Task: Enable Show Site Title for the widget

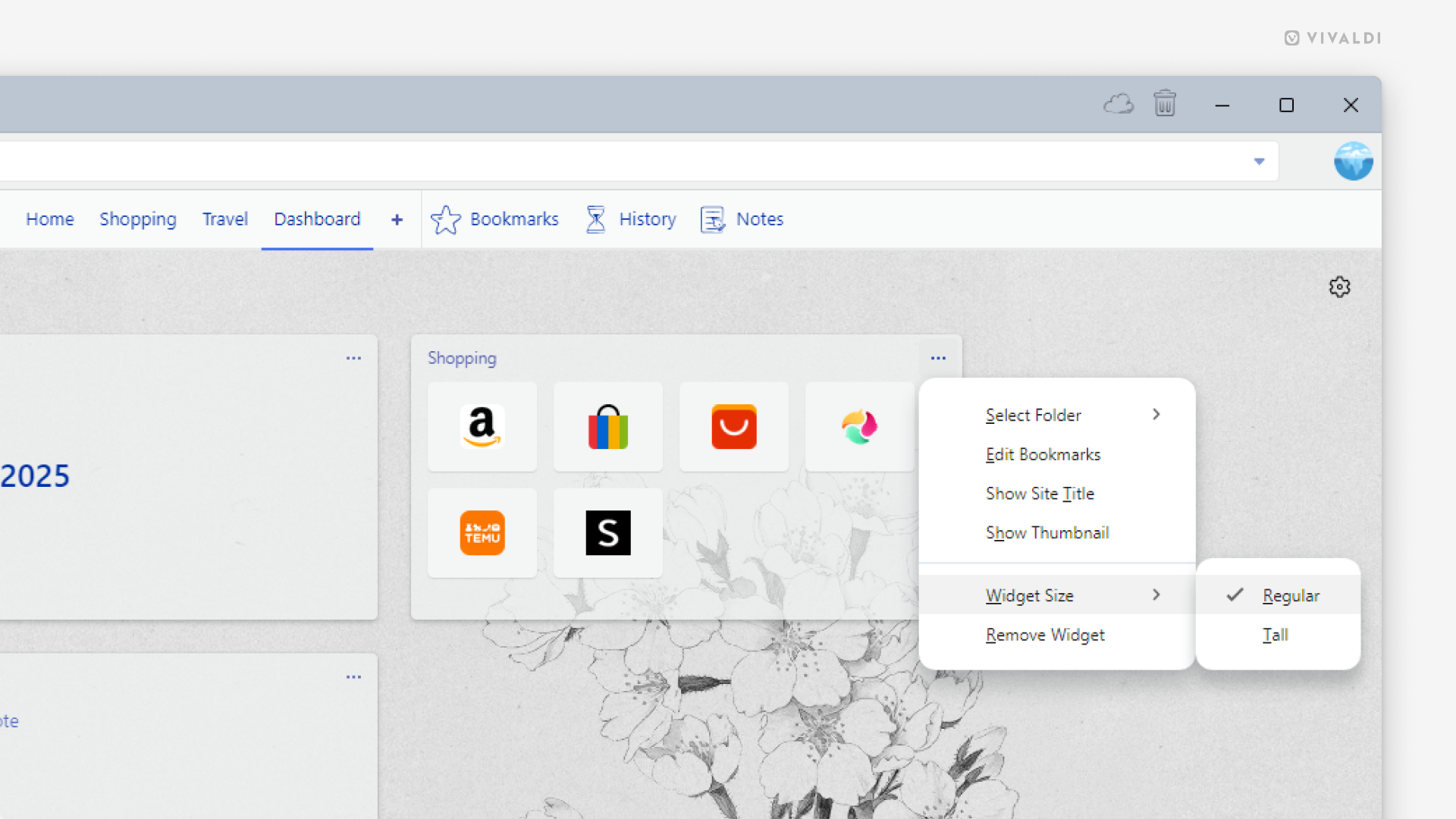Action: pyautogui.click(x=1040, y=493)
